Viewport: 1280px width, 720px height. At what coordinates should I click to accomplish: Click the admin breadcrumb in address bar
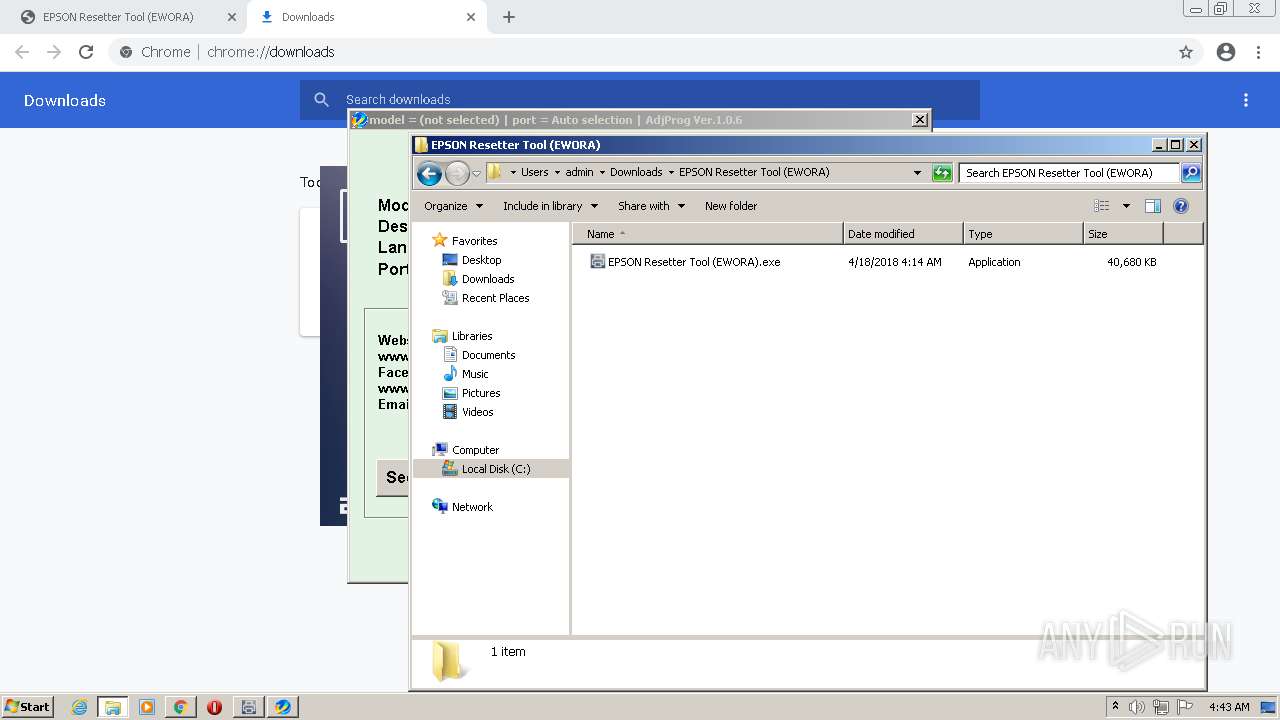pyautogui.click(x=579, y=172)
